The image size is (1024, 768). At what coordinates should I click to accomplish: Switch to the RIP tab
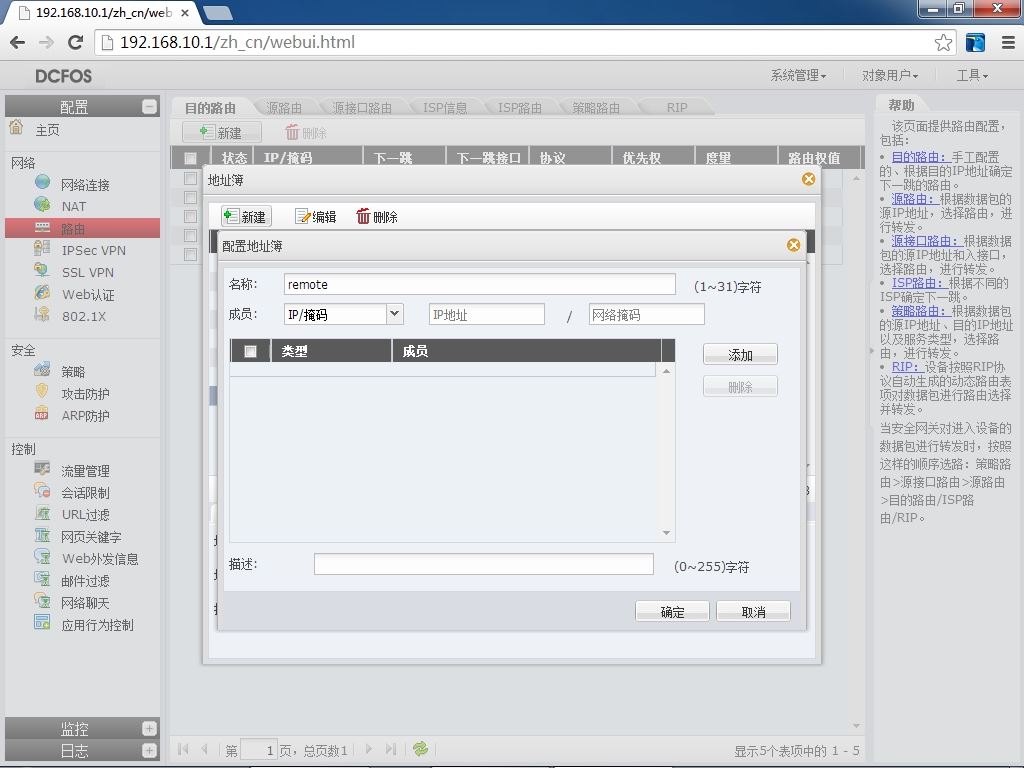(x=677, y=108)
